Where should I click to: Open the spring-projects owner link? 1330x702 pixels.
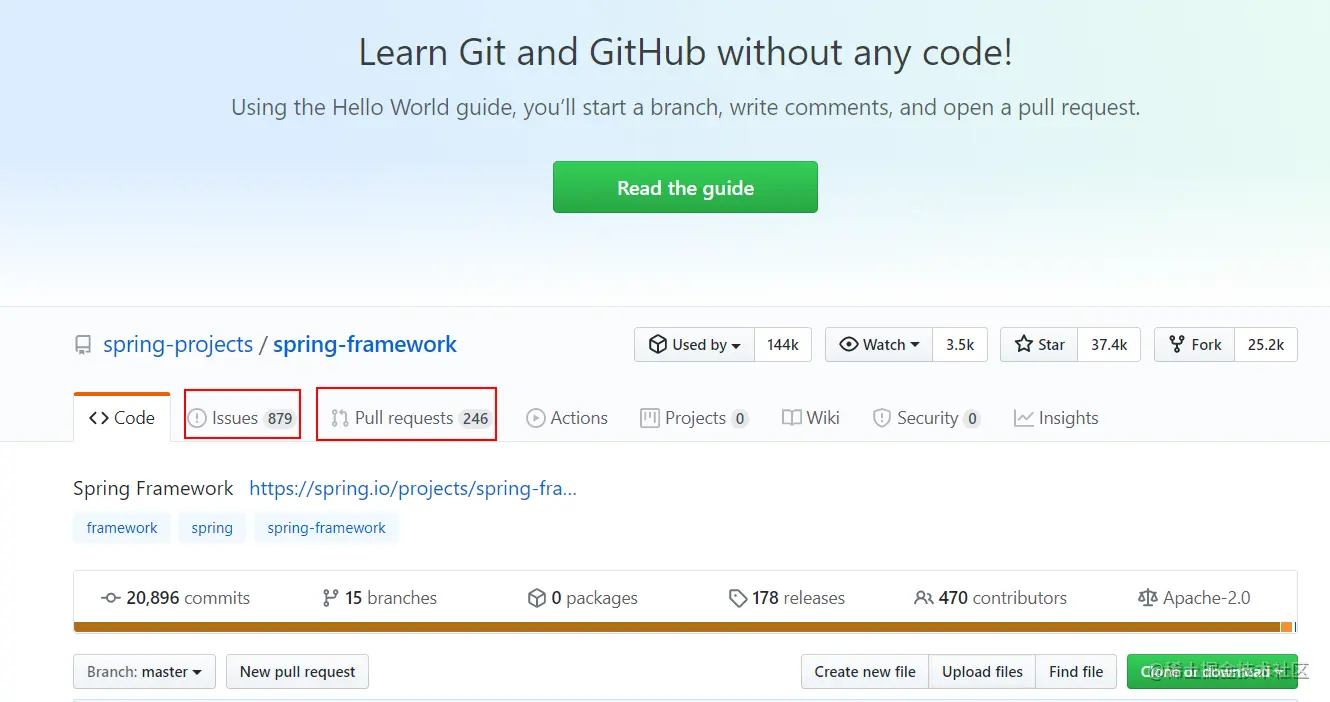(178, 344)
